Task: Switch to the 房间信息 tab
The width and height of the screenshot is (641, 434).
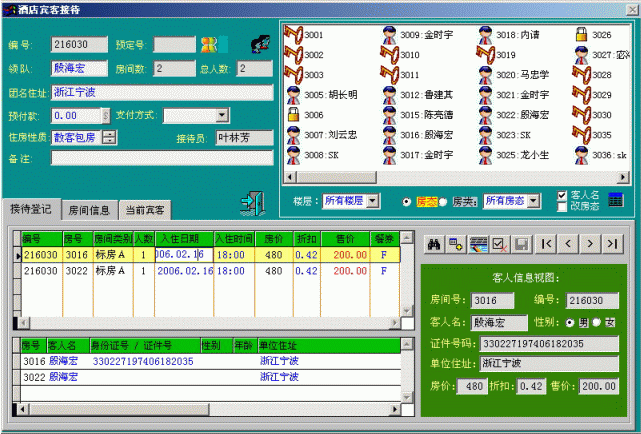Action: click(x=90, y=210)
